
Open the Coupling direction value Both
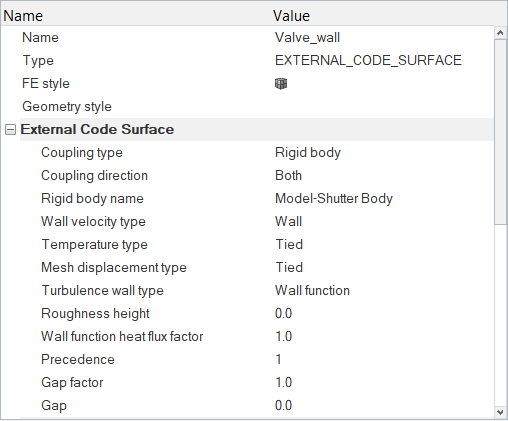click(x=288, y=175)
